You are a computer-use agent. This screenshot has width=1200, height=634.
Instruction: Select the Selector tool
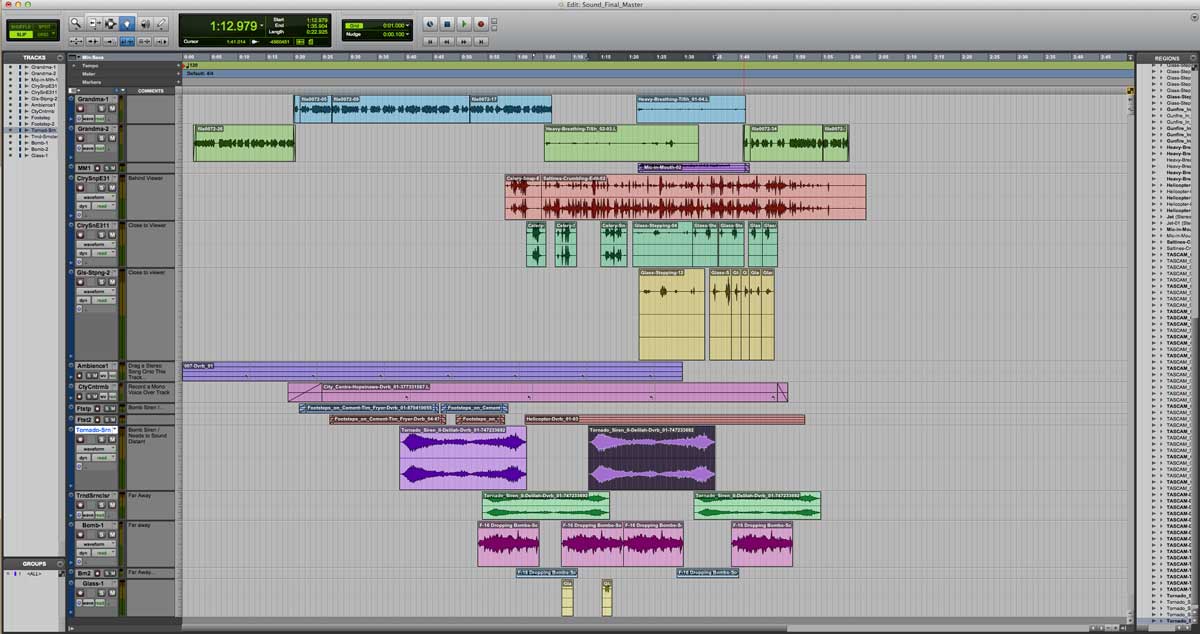[x=110, y=23]
